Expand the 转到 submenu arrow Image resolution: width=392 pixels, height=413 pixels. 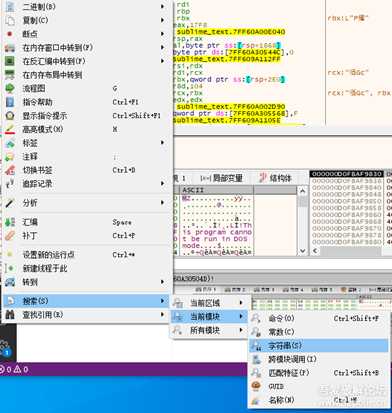point(163,282)
